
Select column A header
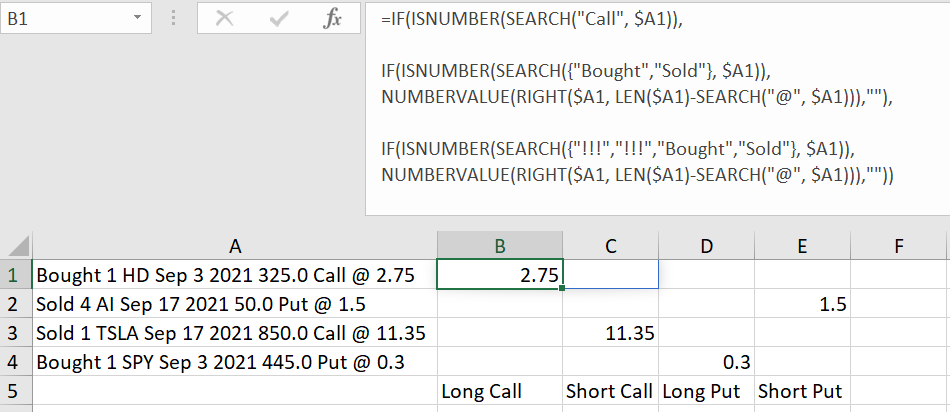pyautogui.click(x=235, y=245)
